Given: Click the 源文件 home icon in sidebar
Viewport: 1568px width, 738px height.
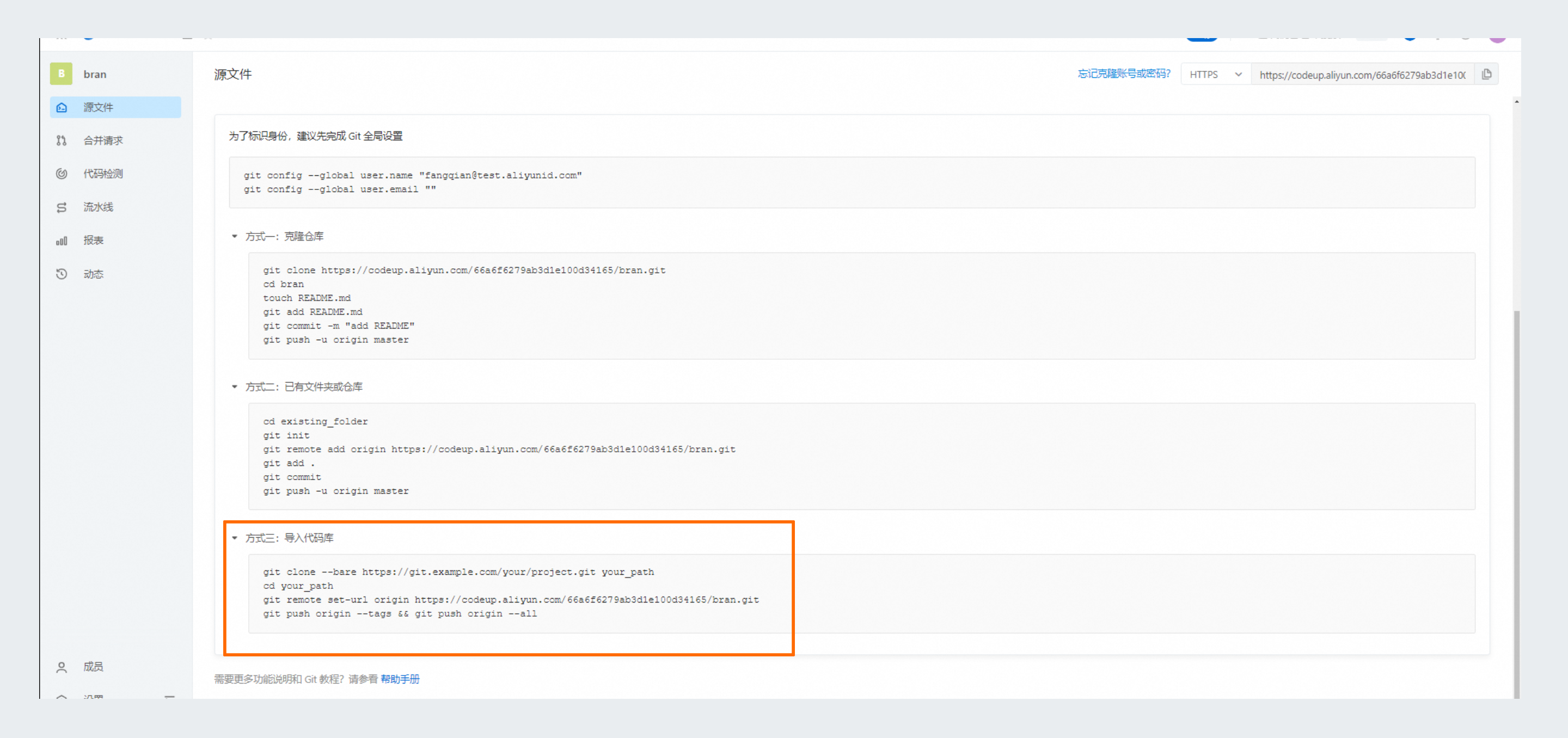Looking at the screenshot, I should (x=62, y=107).
